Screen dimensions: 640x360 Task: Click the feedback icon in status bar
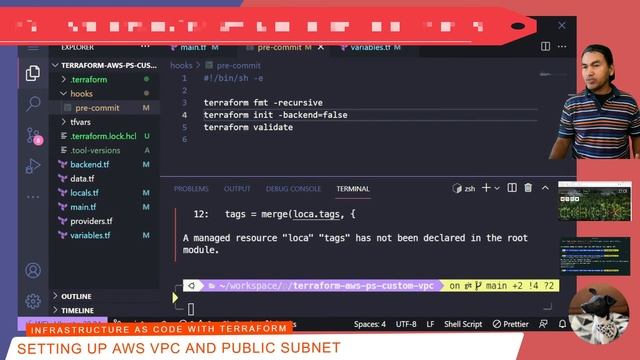[x=543, y=324]
